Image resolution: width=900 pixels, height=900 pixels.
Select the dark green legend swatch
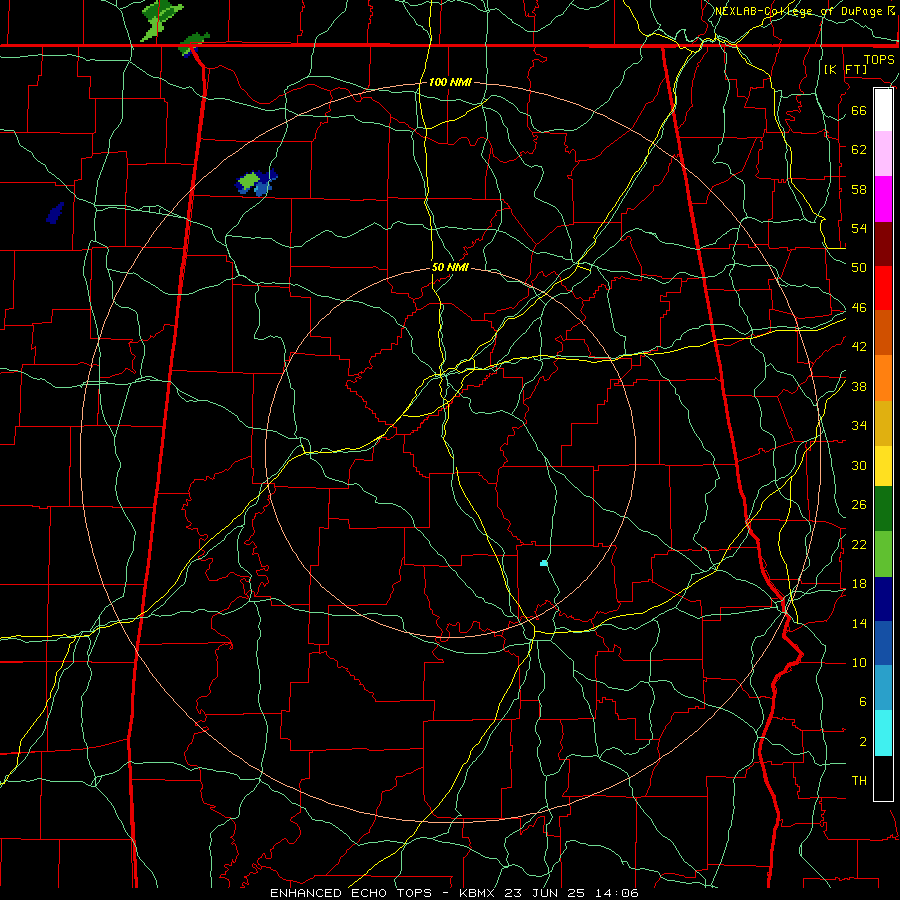[x=883, y=509]
